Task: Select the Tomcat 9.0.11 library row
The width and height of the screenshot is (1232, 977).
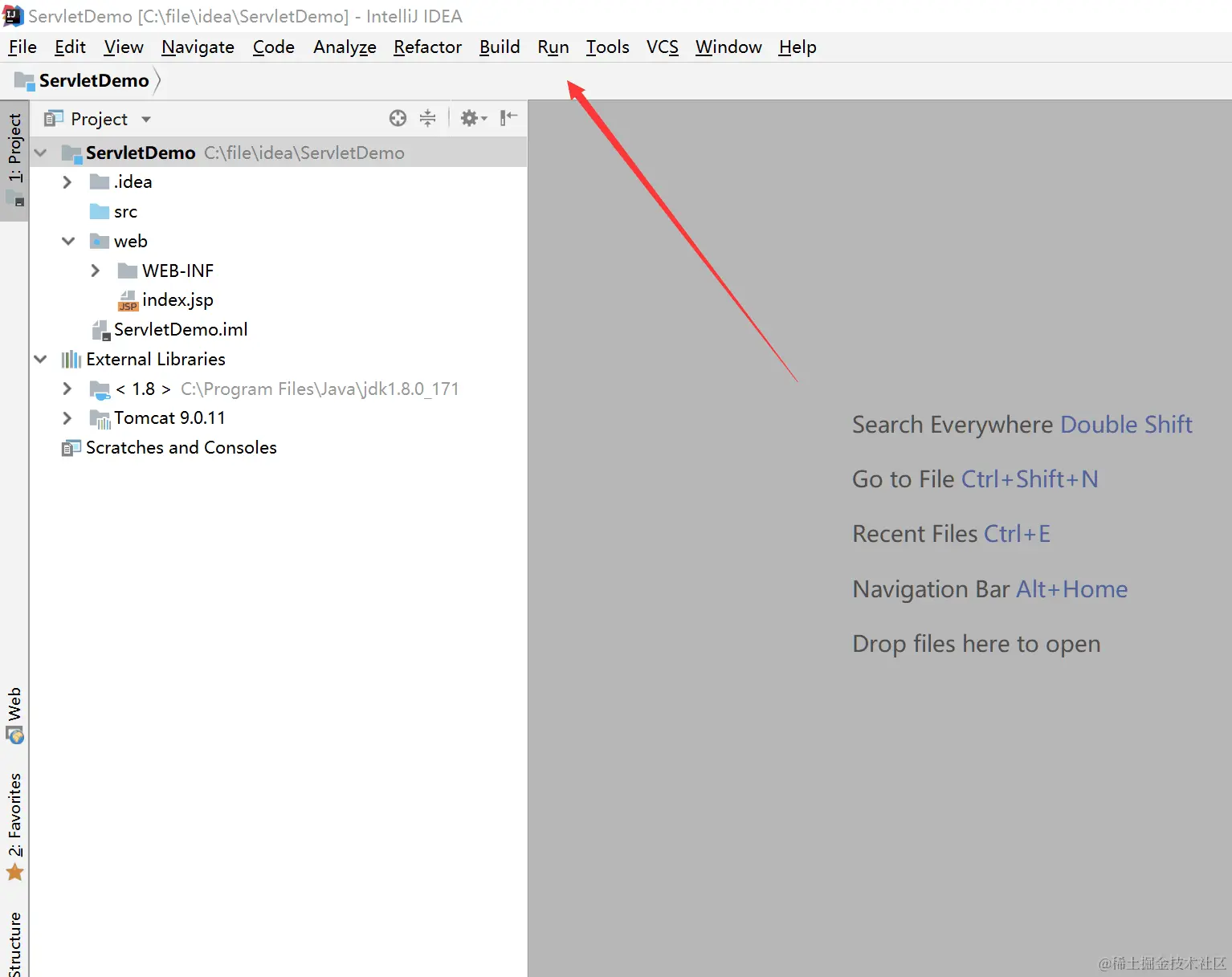Action: point(278,418)
